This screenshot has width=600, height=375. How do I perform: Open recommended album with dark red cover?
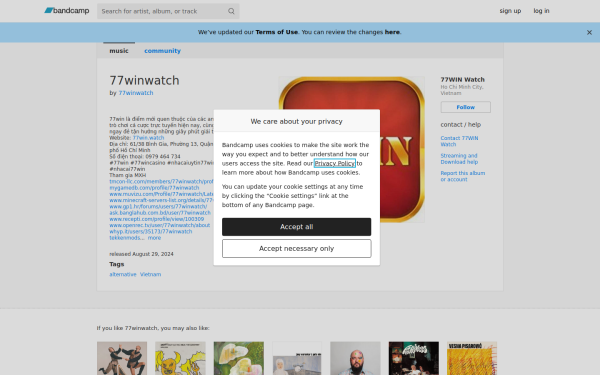pos(414,358)
